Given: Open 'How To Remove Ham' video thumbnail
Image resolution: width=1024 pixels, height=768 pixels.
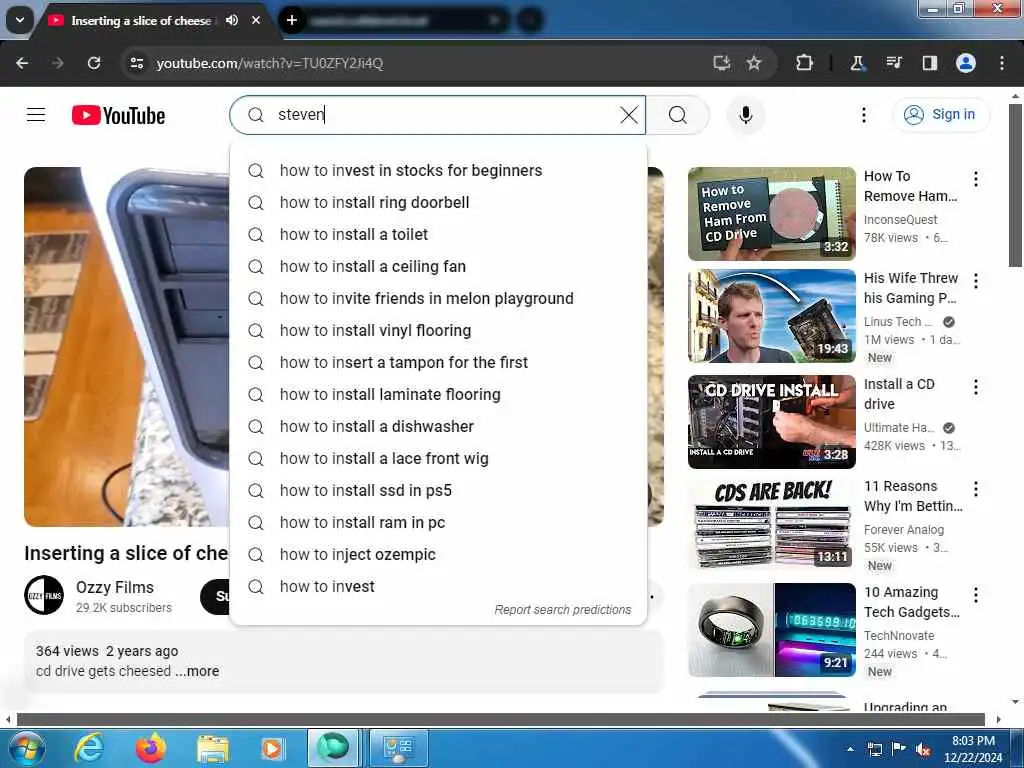Looking at the screenshot, I should pos(771,214).
